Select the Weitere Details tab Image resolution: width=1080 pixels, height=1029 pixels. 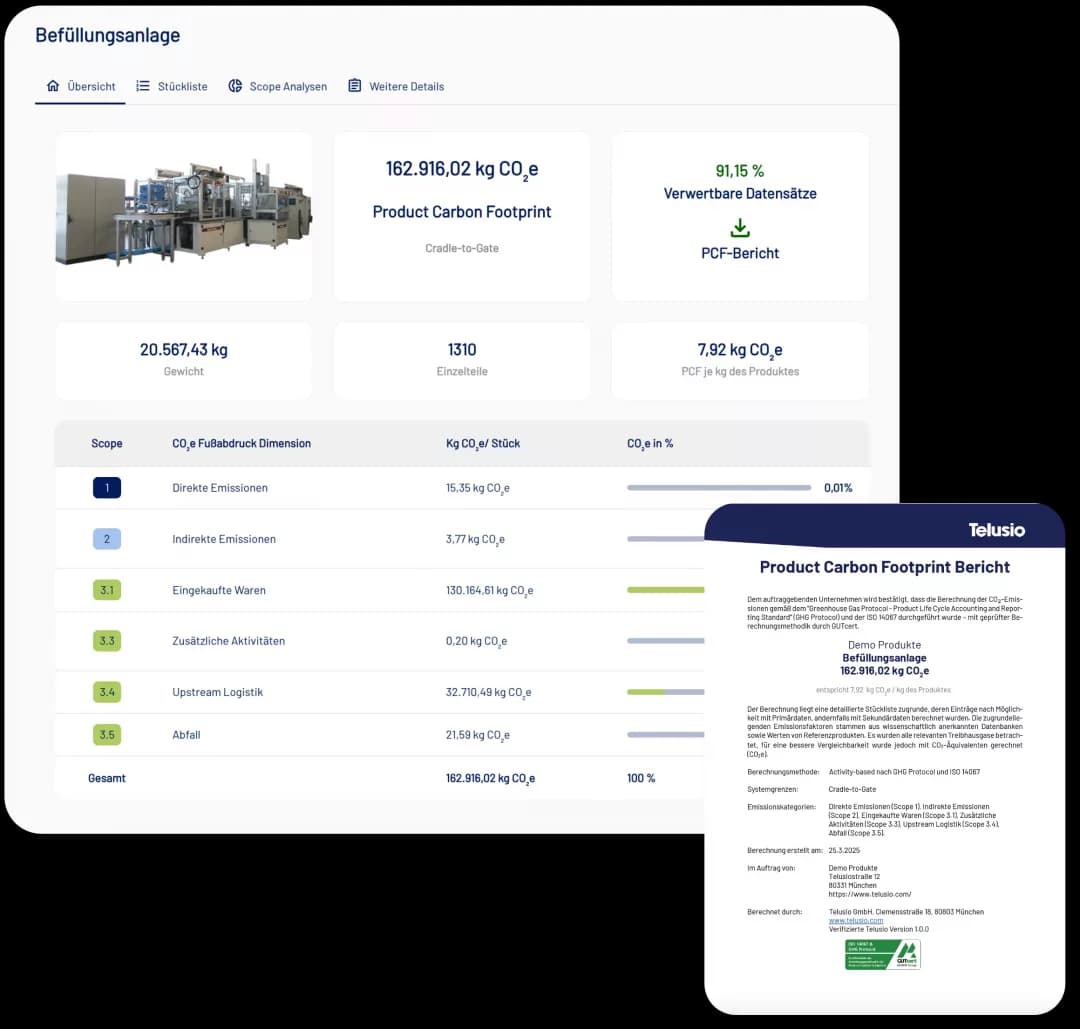(396, 86)
